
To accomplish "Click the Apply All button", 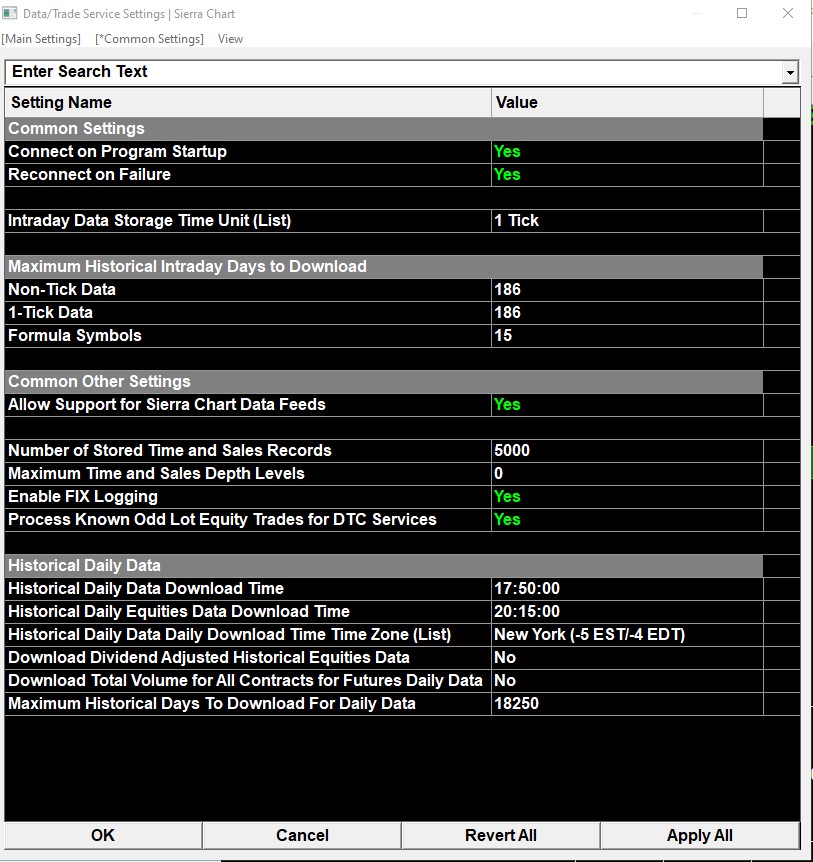I will coord(699,836).
